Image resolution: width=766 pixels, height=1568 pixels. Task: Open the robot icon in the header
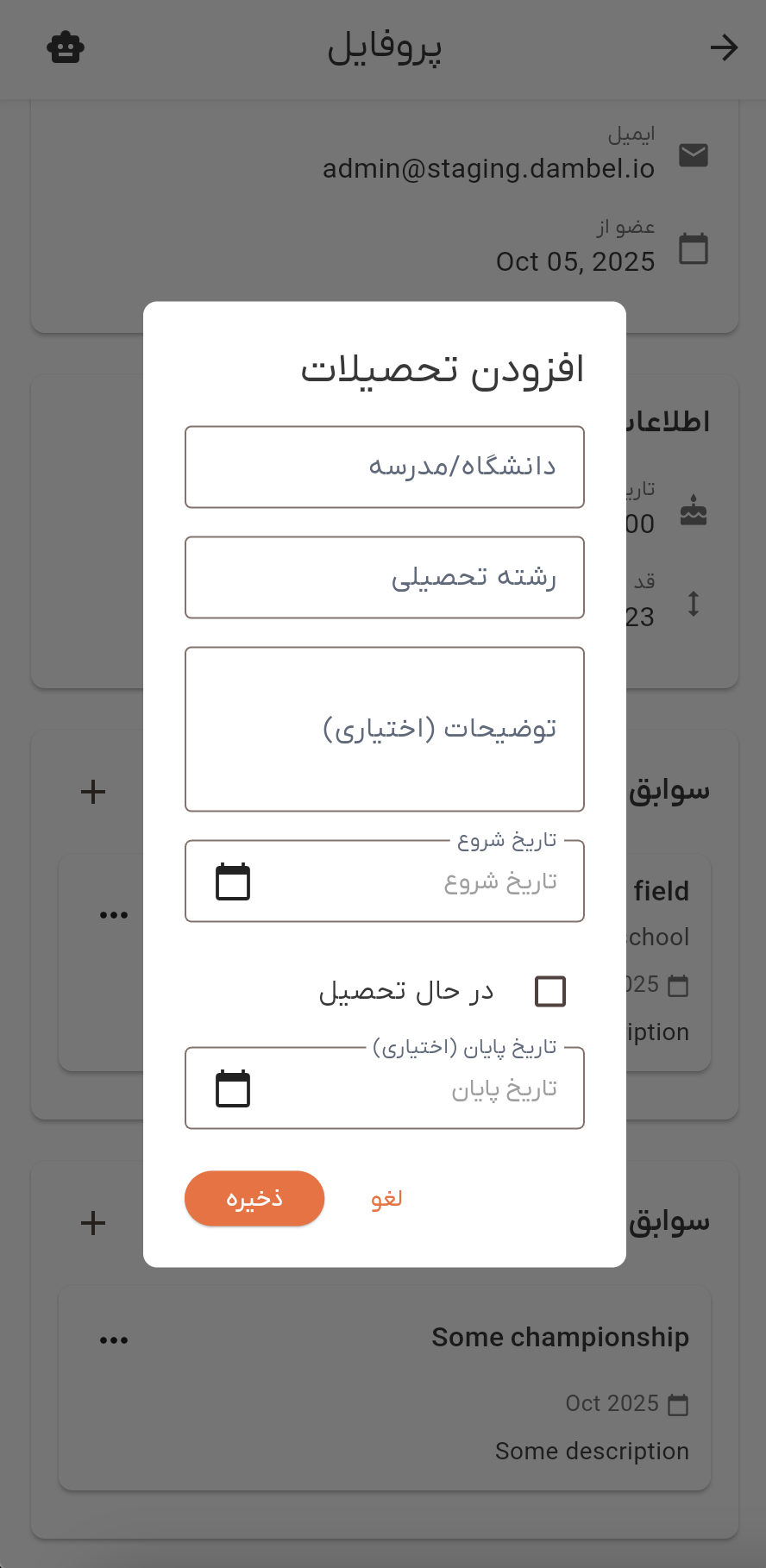[x=66, y=47]
